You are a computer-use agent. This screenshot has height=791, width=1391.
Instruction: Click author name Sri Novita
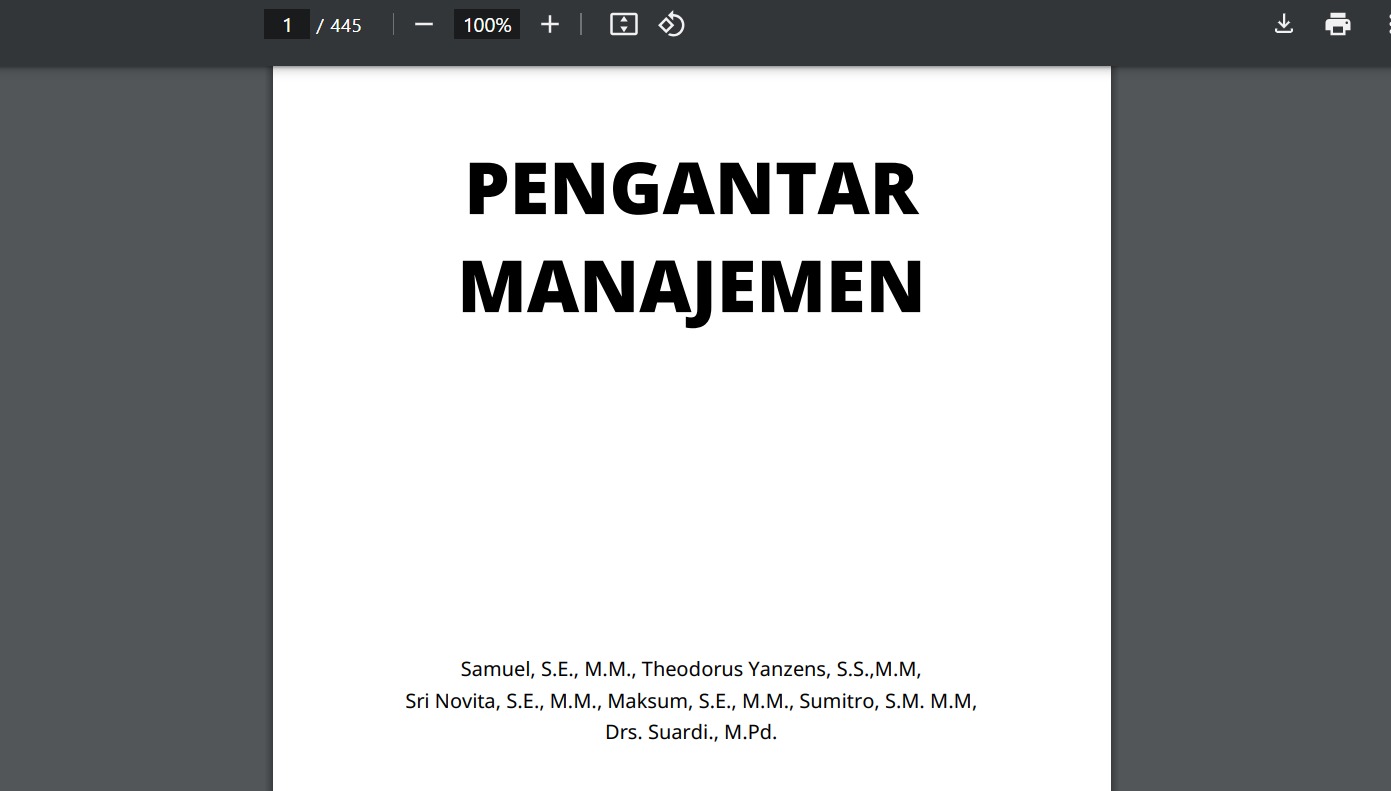(x=452, y=701)
